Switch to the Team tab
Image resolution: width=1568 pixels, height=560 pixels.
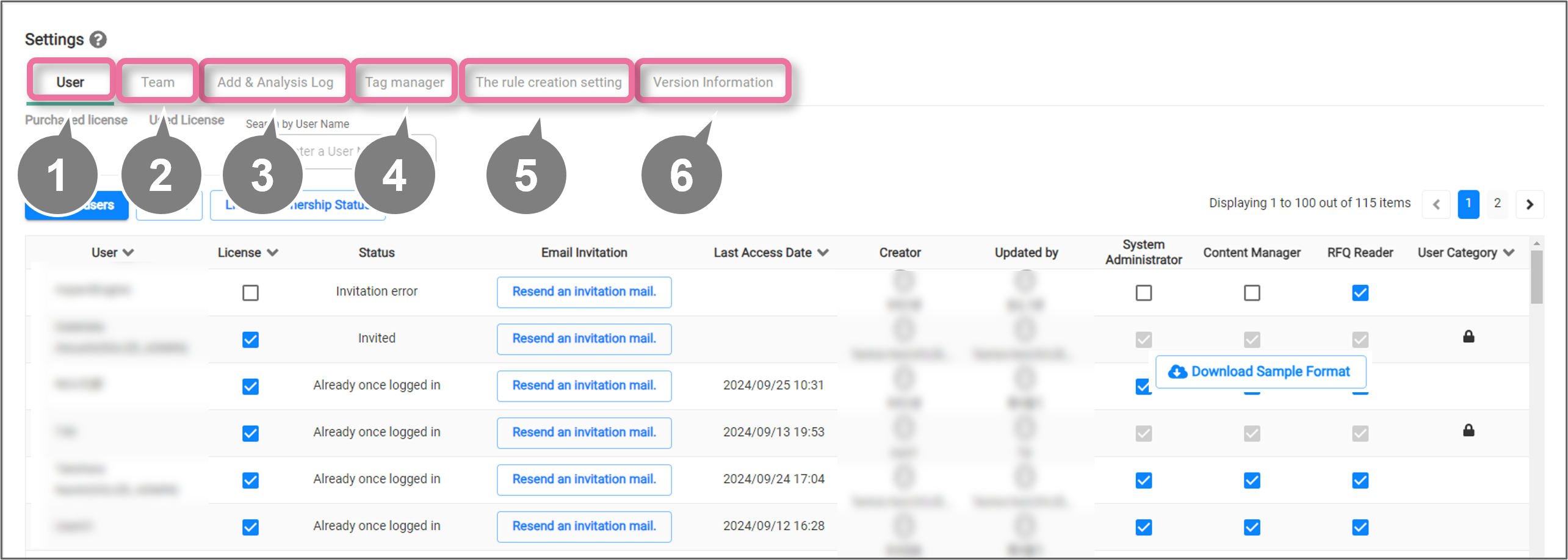coord(157,82)
